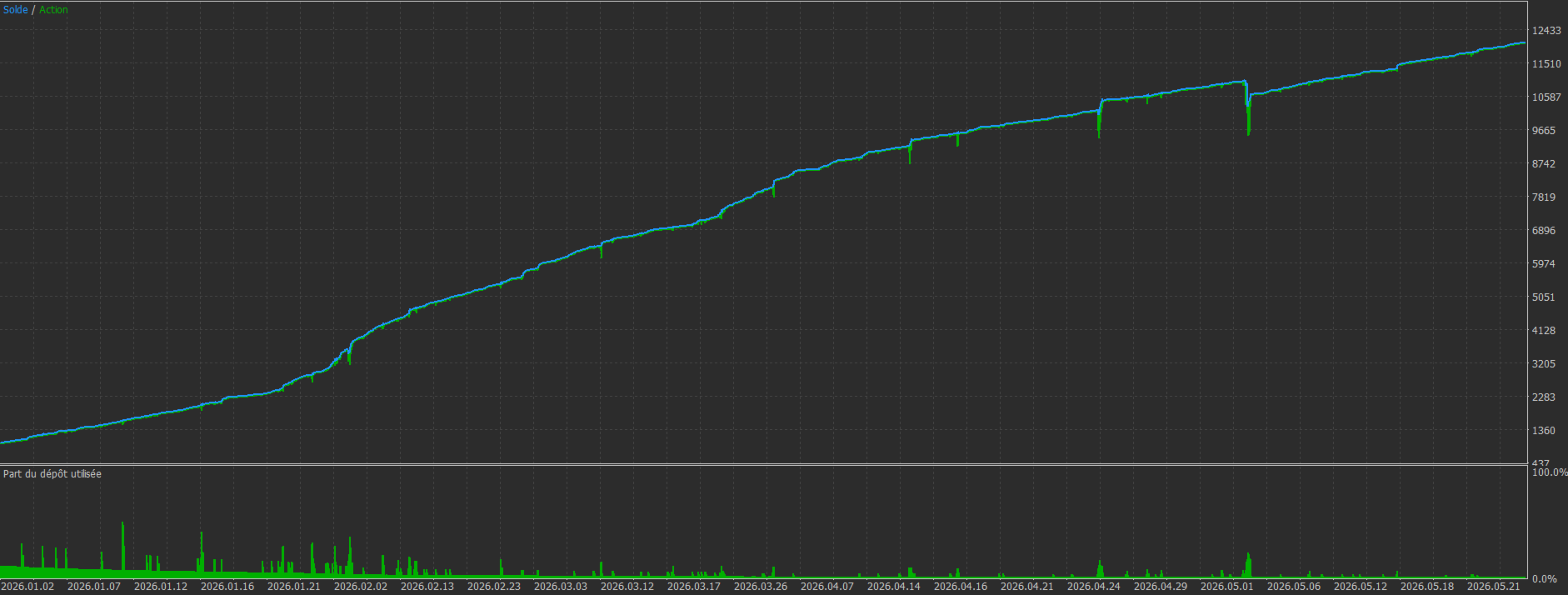Click the 1360 axis value
Image resolution: width=1568 pixels, height=595 pixels.
tap(1544, 431)
